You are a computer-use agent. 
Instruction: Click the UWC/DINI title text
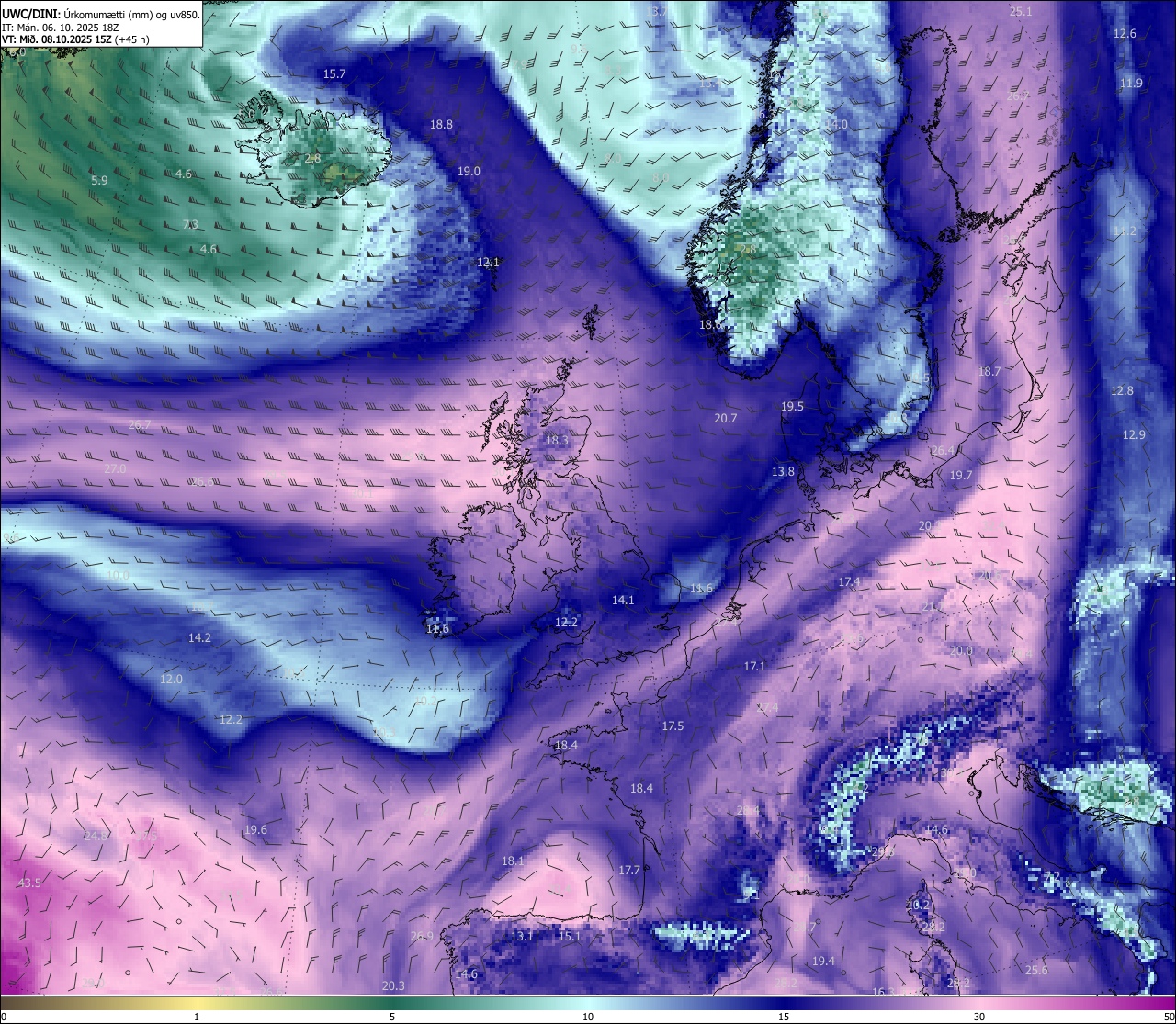[32, 15]
